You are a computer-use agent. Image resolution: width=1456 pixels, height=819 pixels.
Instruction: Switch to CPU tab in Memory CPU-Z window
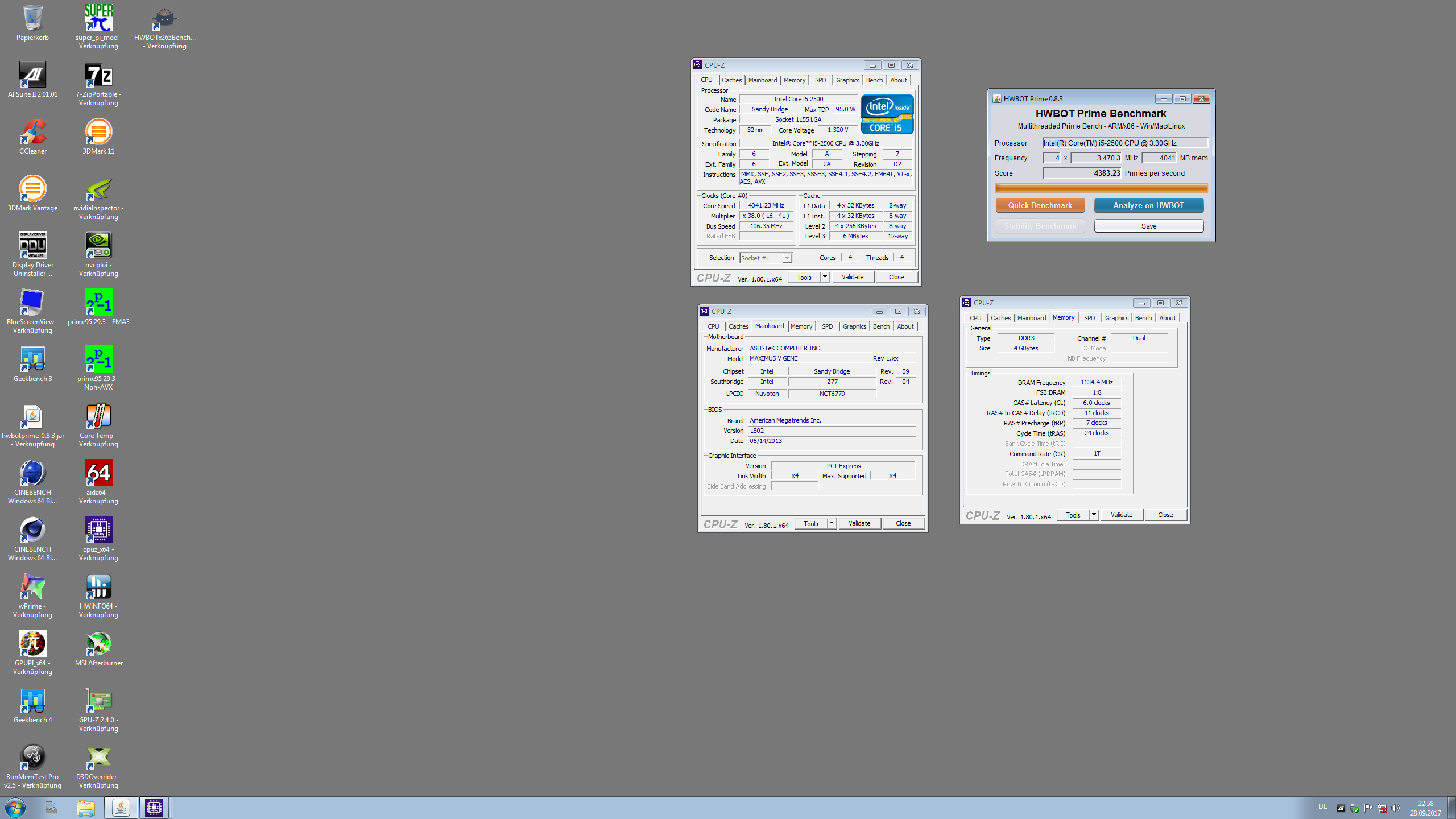tap(975, 318)
